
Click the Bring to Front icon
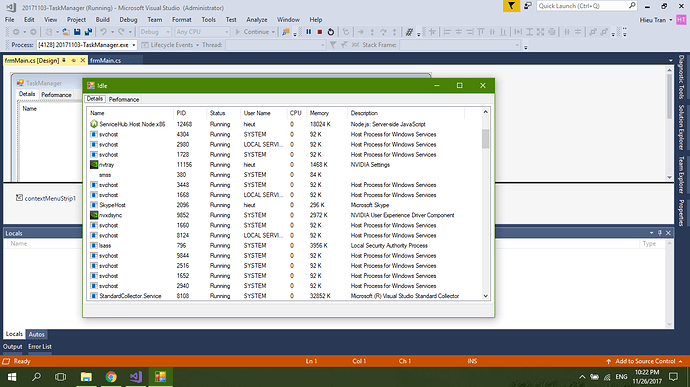coord(593,32)
